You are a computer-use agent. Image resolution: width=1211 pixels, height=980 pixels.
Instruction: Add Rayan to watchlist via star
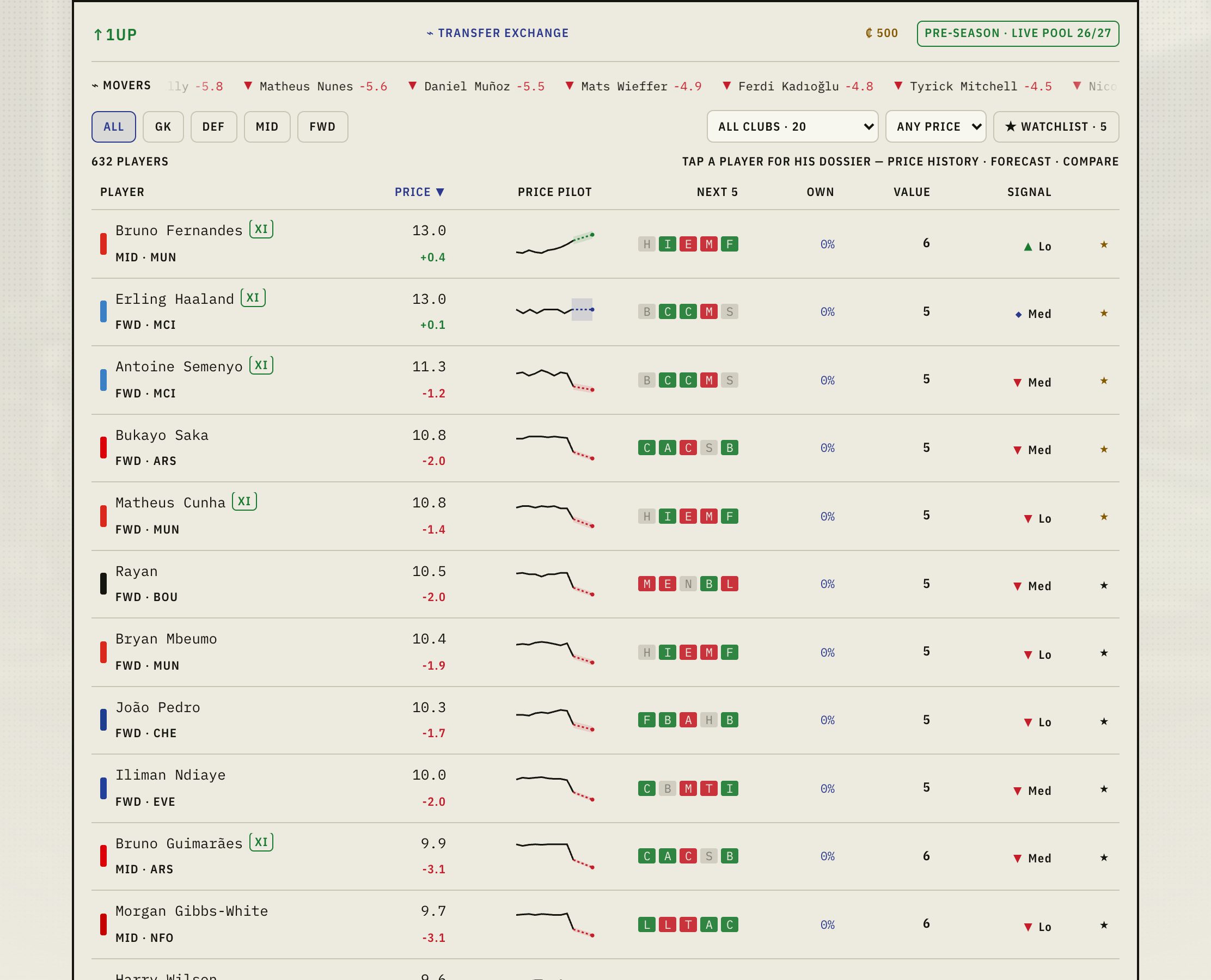[x=1104, y=585]
